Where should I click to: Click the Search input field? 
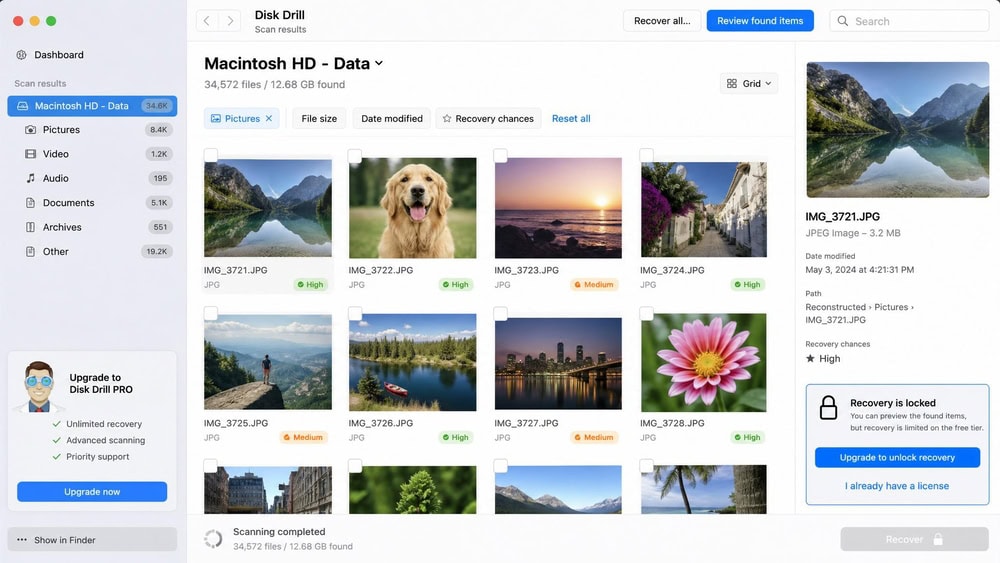click(x=909, y=21)
